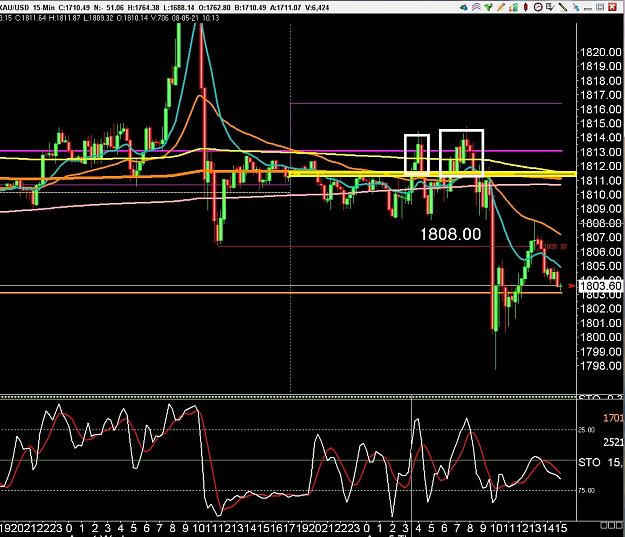Click the green funnel filter icon
This screenshot has height=537, width=625.
tap(488, 7)
